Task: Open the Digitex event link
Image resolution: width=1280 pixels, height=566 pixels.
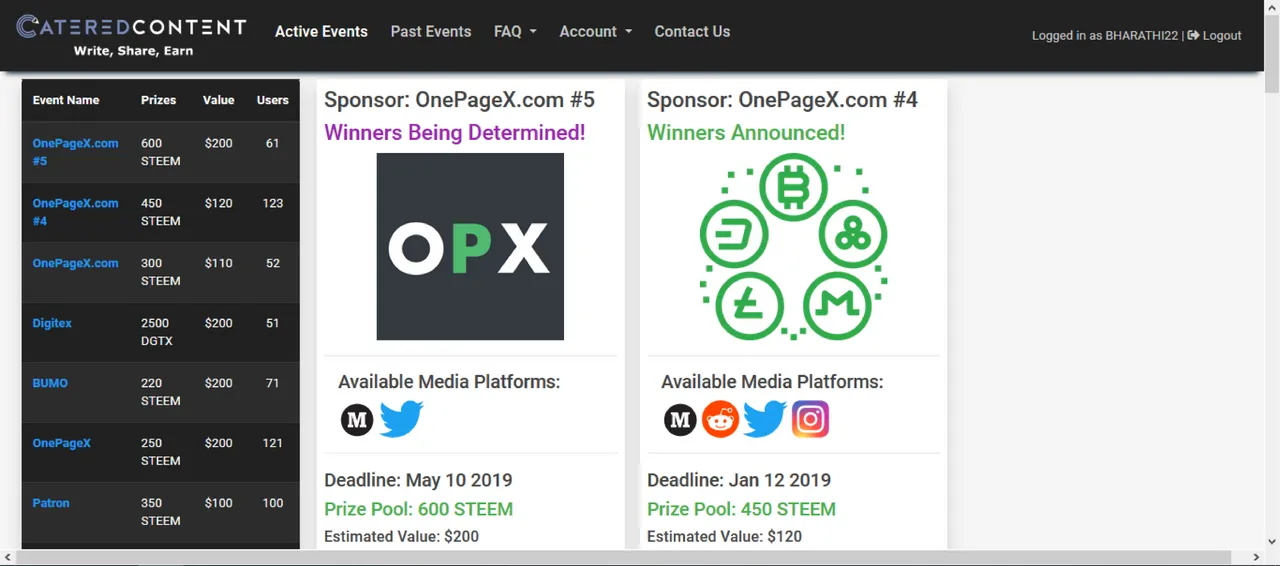Action: click(x=52, y=323)
